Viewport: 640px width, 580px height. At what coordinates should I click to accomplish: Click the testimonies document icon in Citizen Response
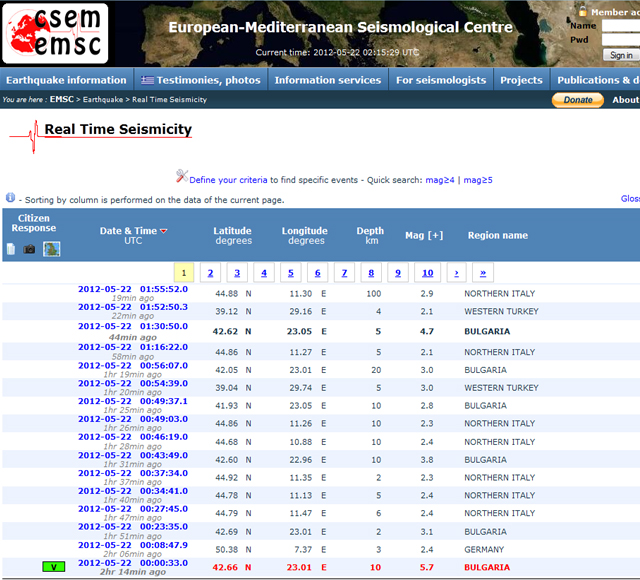(x=11, y=249)
